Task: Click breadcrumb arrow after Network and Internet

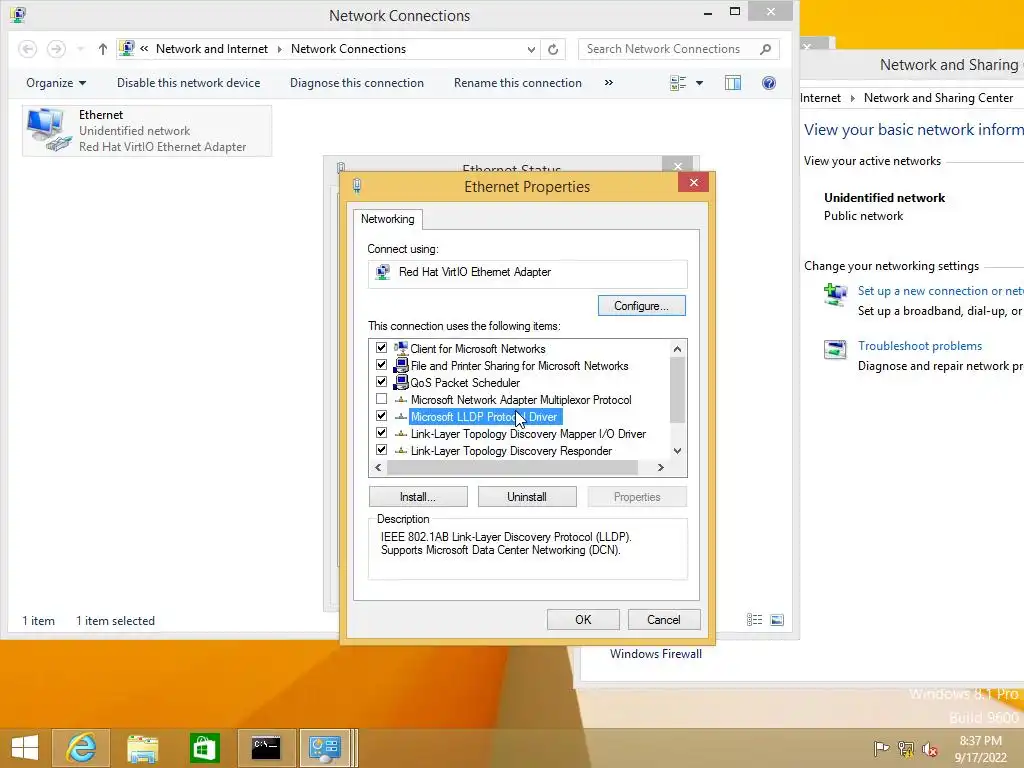Action: point(280,49)
